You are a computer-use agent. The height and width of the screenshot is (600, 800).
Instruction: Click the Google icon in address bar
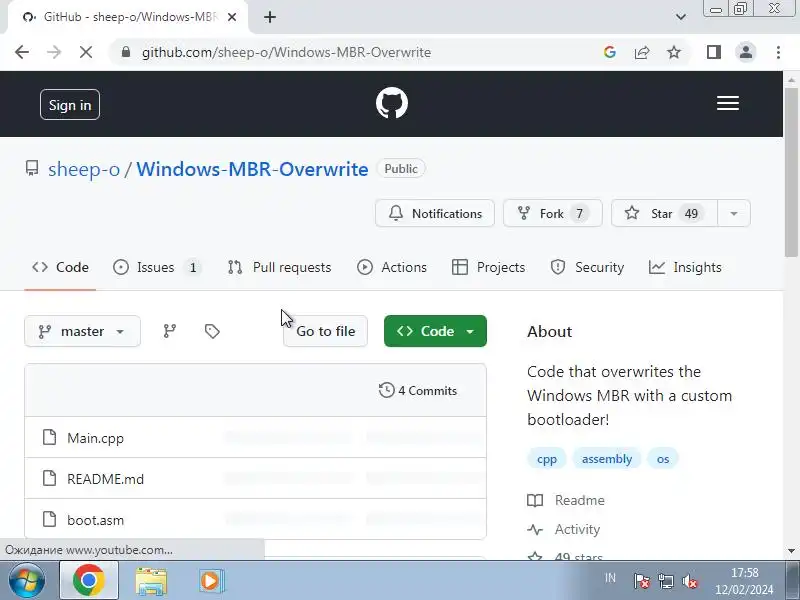[610, 52]
